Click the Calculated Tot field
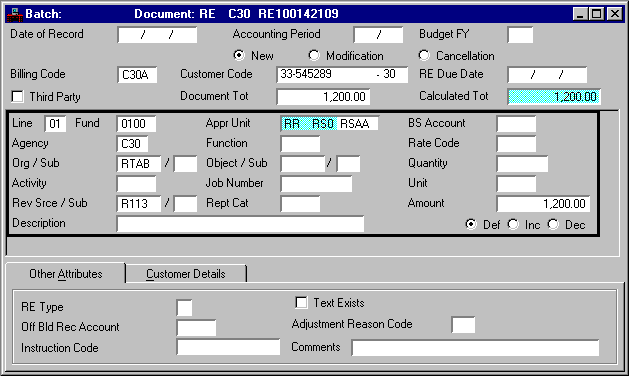 (x=554, y=97)
